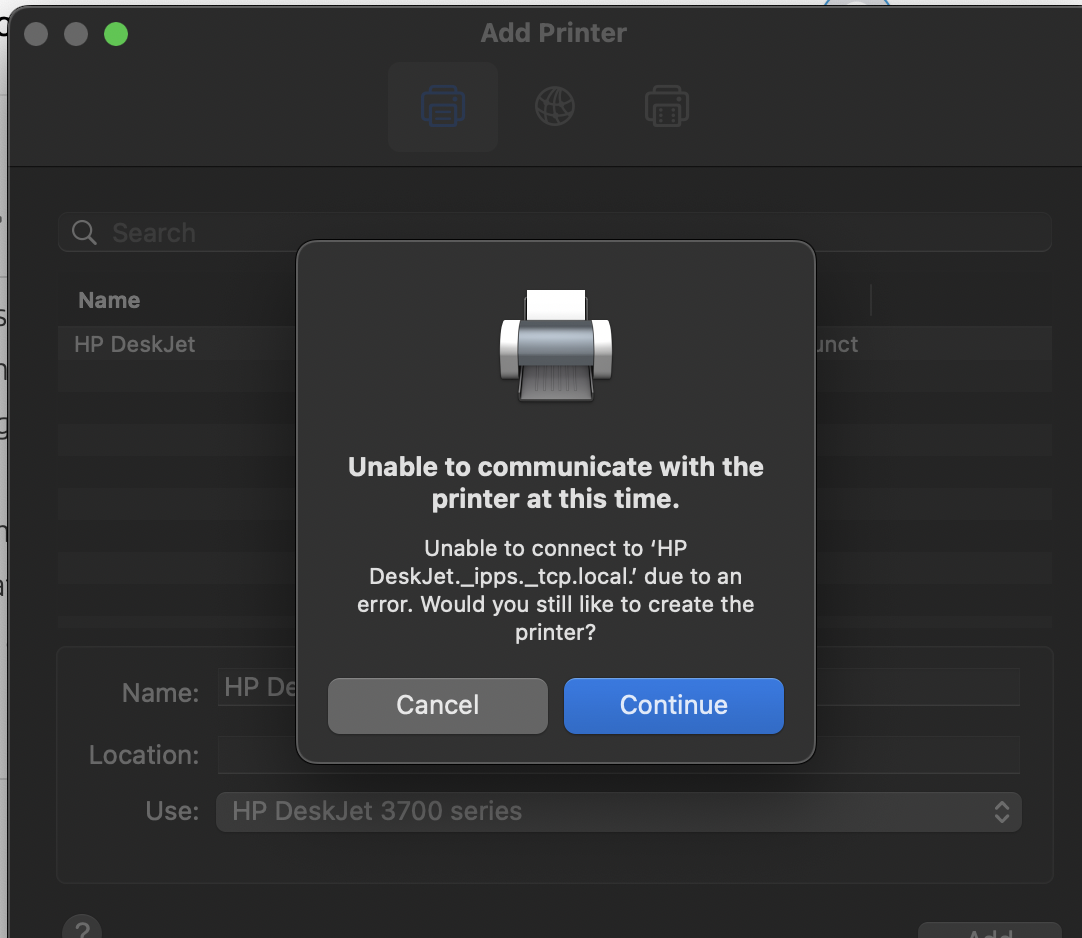The width and height of the screenshot is (1082, 938).
Task: Click the green zoom window button
Action: coord(116,34)
